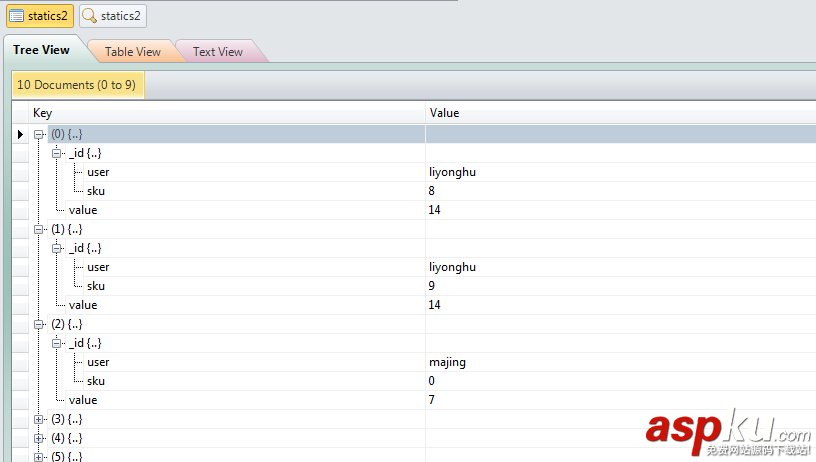Switch to the Table View tab

point(132,52)
